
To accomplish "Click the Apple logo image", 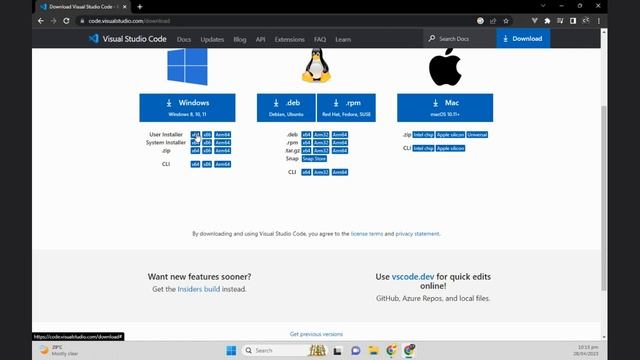I will 445,67.
